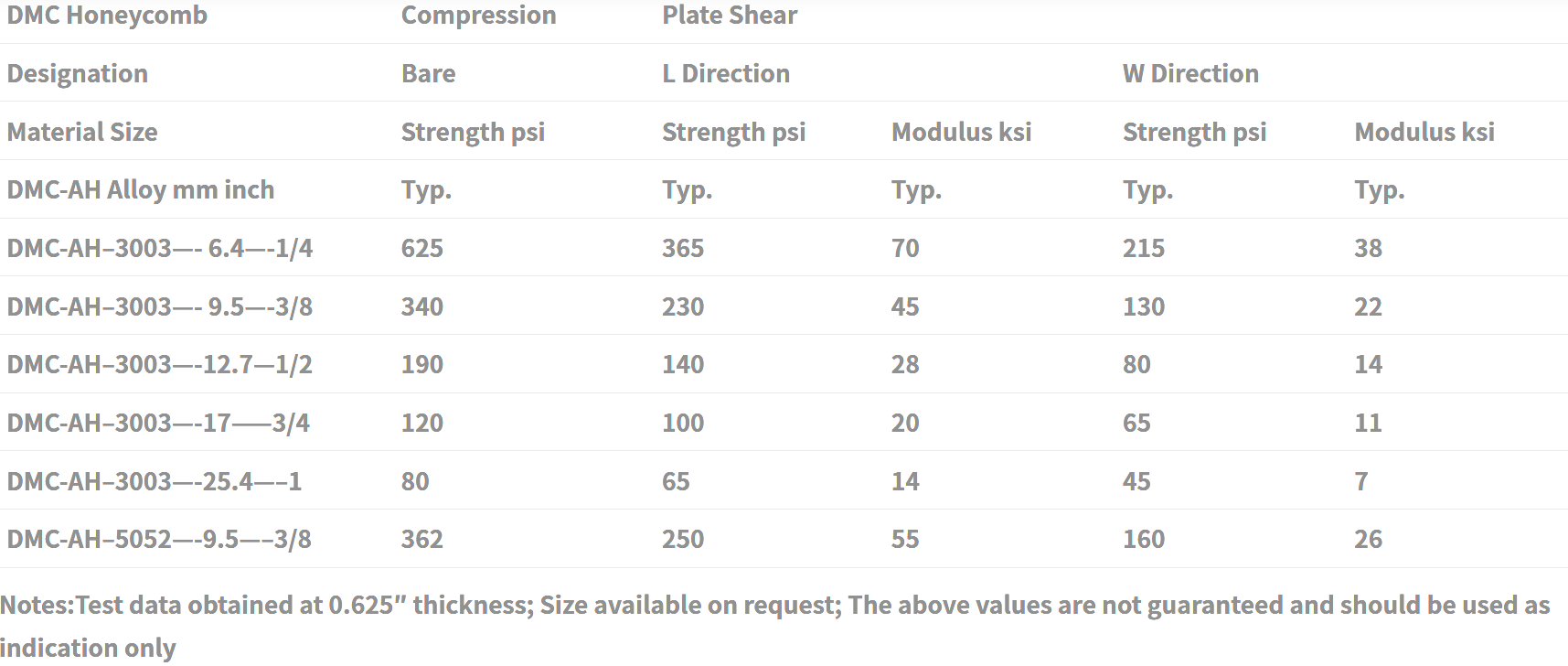
Task: Click the 160 W direction strength value
Action: pos(1144,539)
